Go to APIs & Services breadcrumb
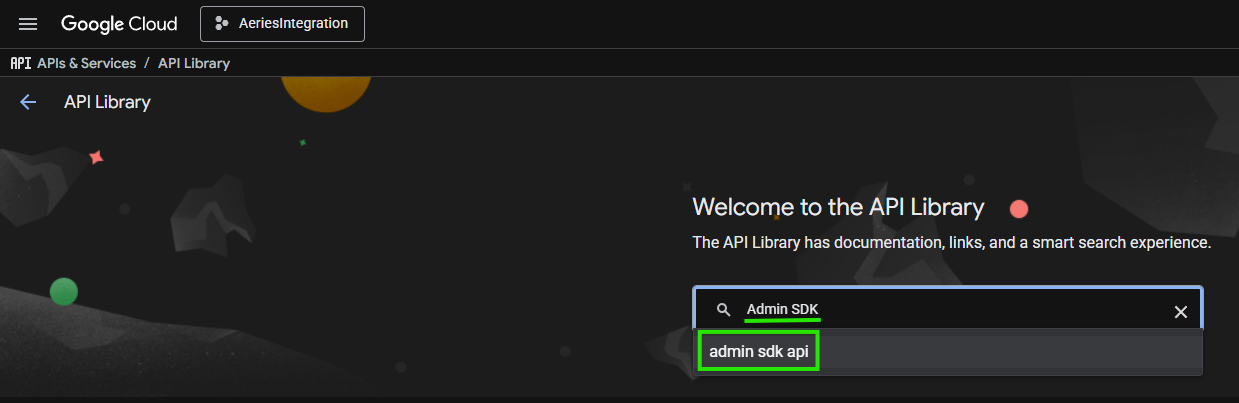 (x=86, y=63)
